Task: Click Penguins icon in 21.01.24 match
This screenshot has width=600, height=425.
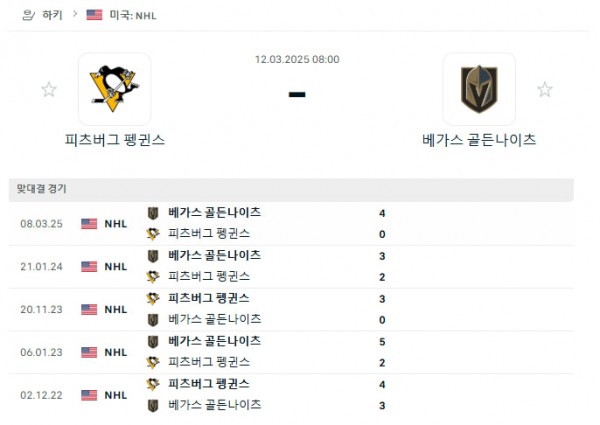Action: (x=153, y=277)
